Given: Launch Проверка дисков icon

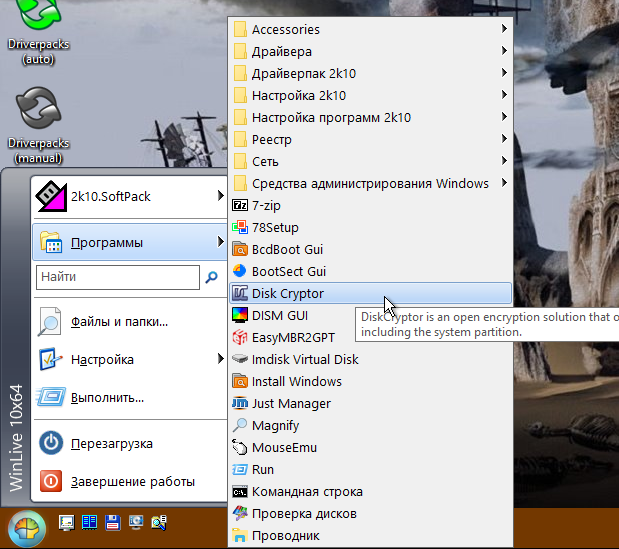Looking at the screenshot, I should pos(240,513).
